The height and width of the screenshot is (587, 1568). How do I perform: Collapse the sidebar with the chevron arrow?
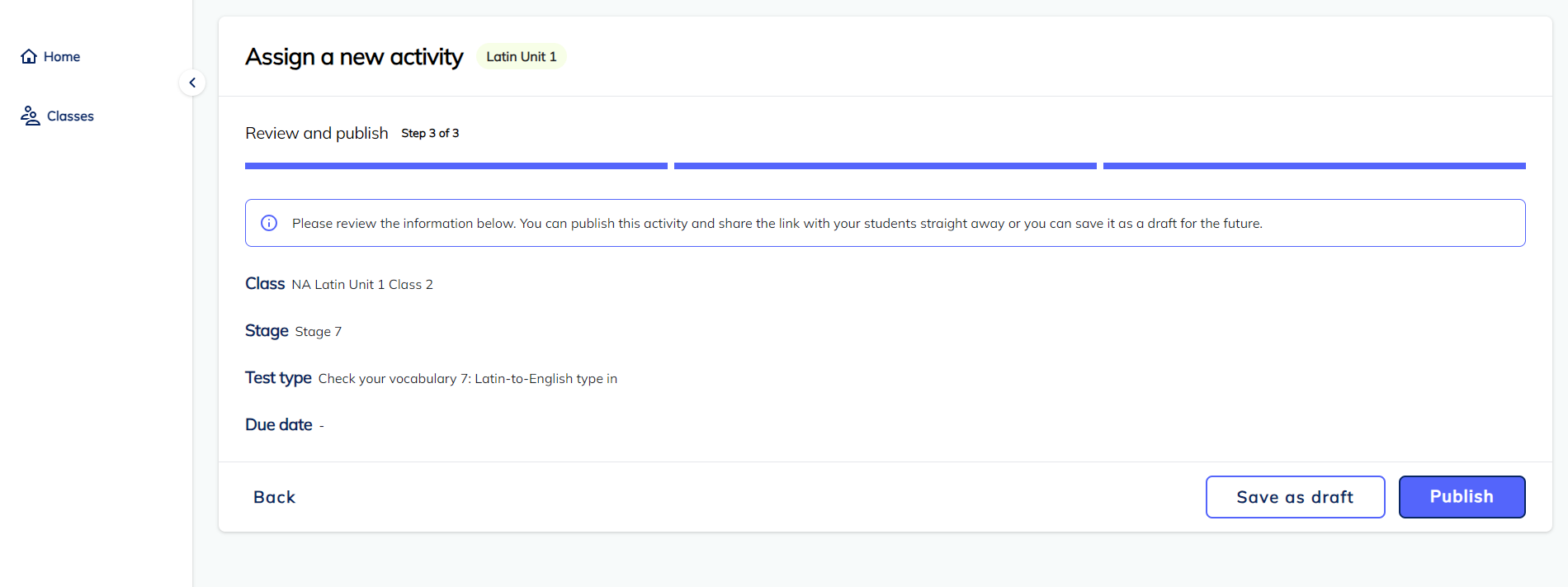pos(192,83)
